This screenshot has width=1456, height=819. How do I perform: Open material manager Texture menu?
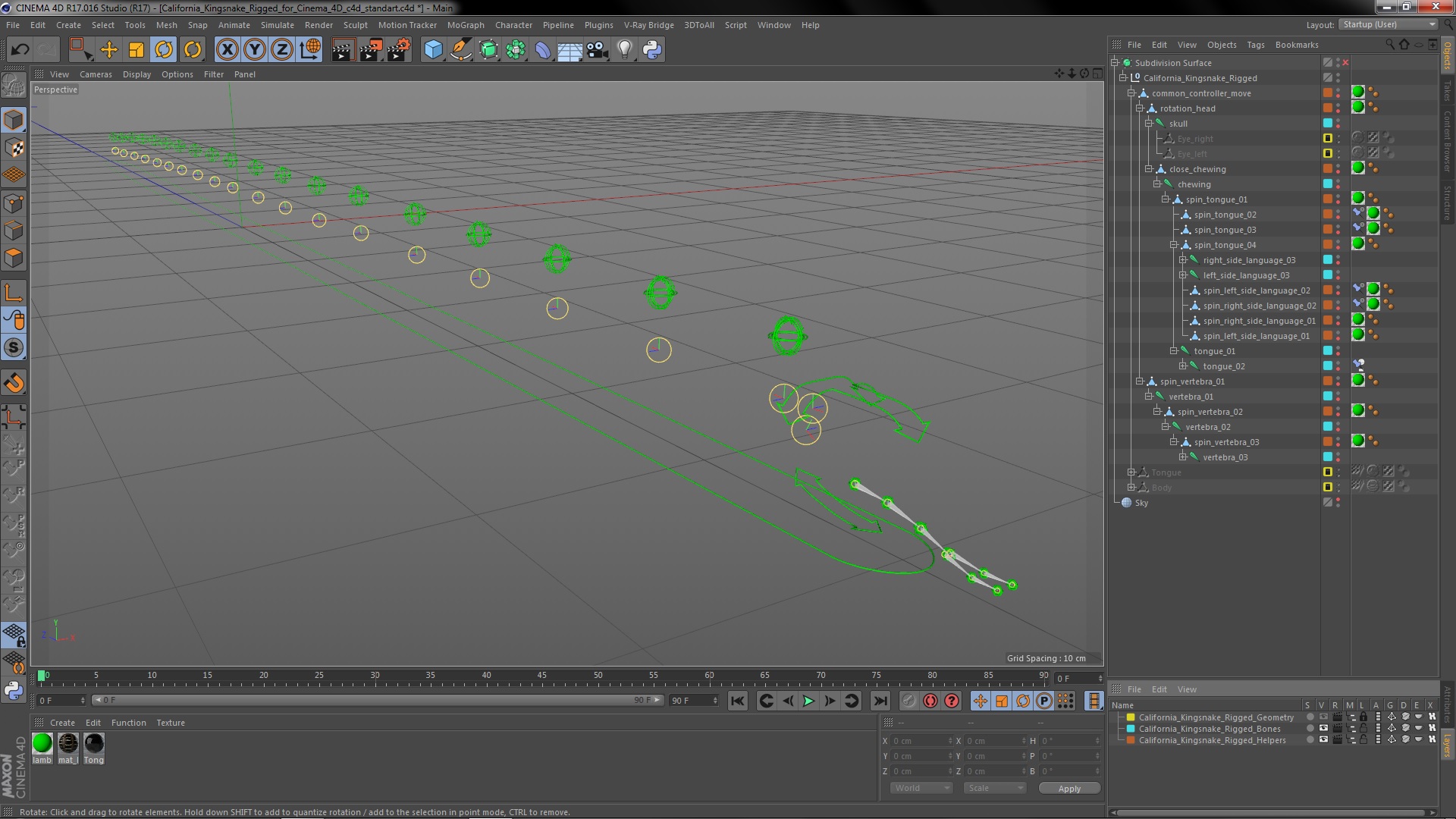pos(170,723)
